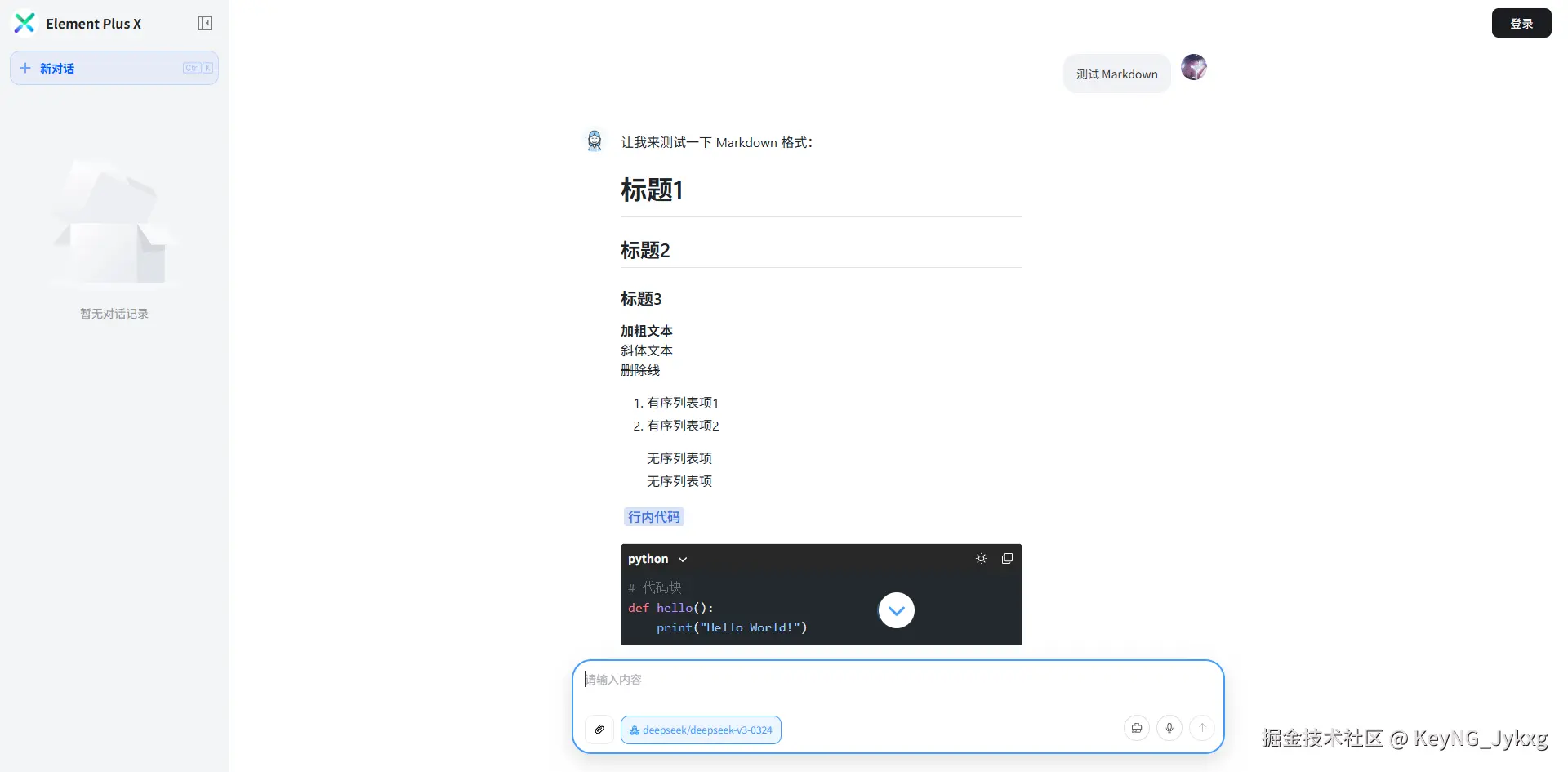Click the user avatar beside 测试 Markdown
The width and height of the screenshot is (1568, 772).
tap(1194, 67)
